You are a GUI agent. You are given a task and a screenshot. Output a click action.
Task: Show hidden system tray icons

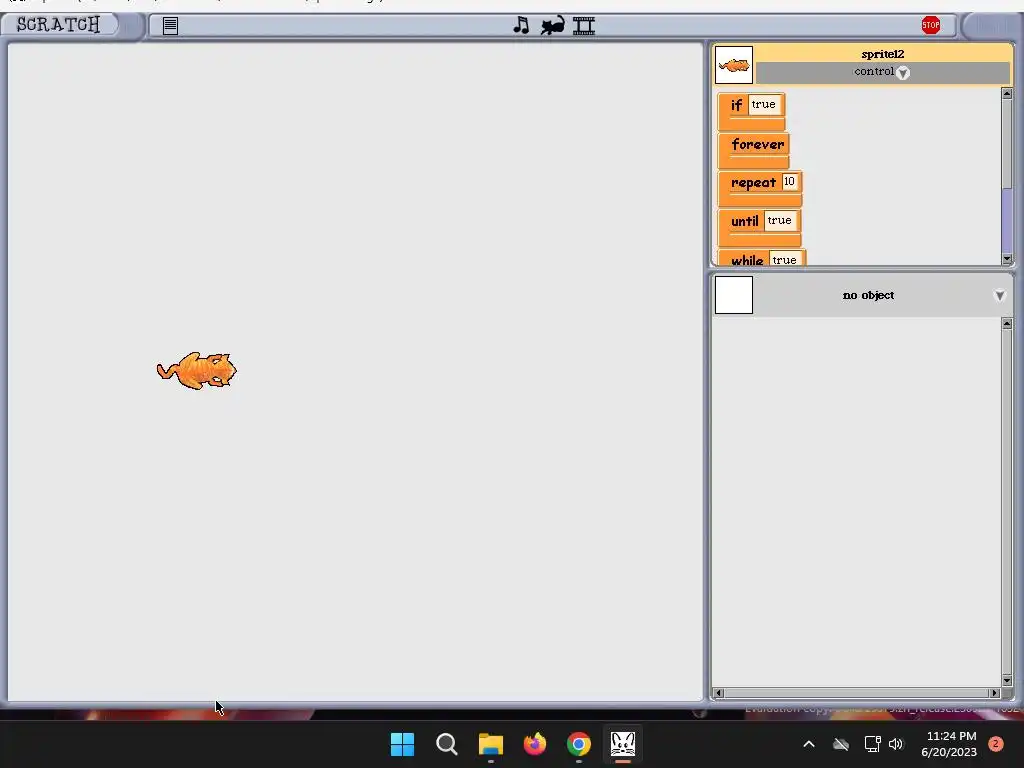[808, 744]
